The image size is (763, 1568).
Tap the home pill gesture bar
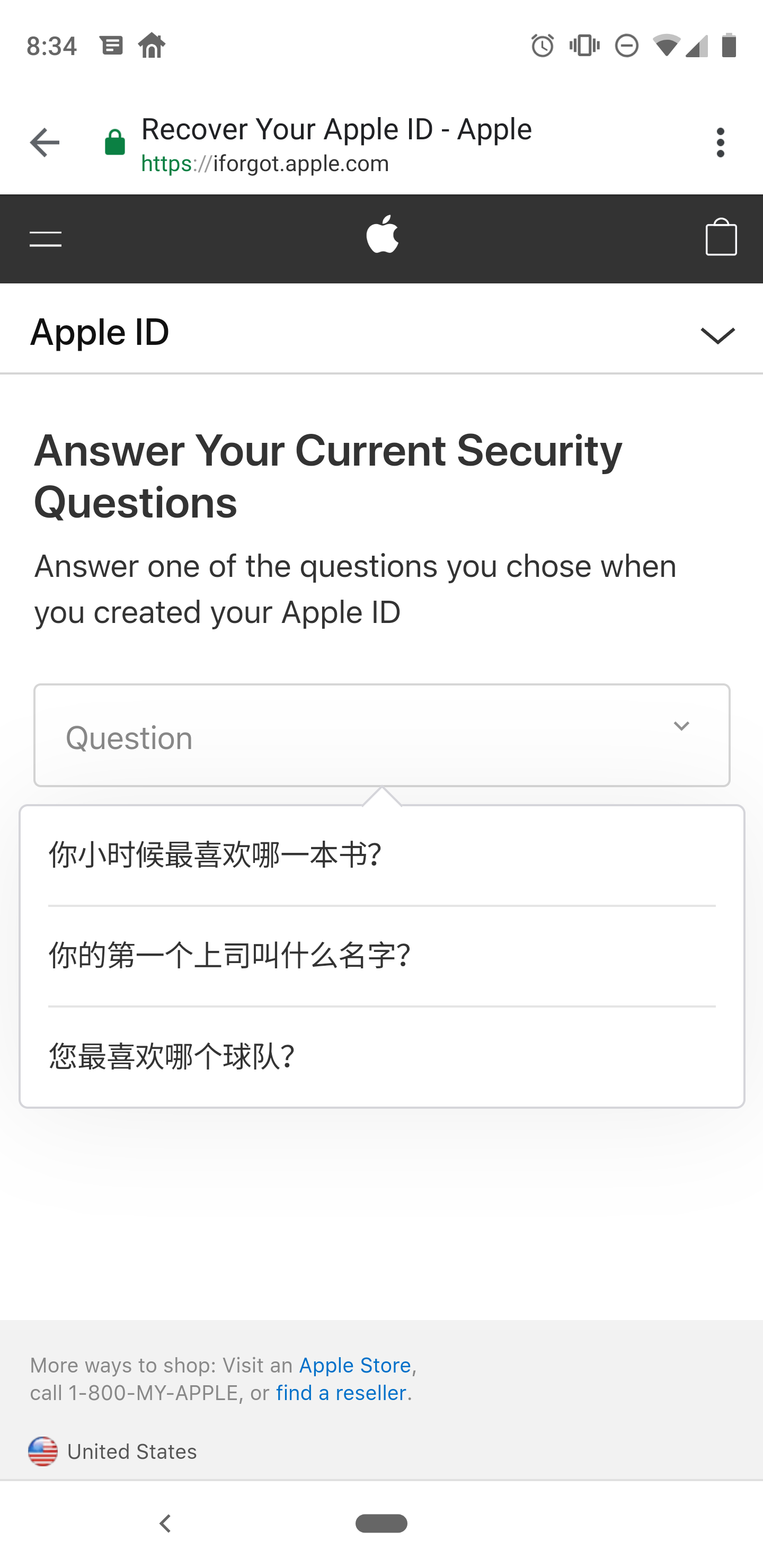(381, 1524)
